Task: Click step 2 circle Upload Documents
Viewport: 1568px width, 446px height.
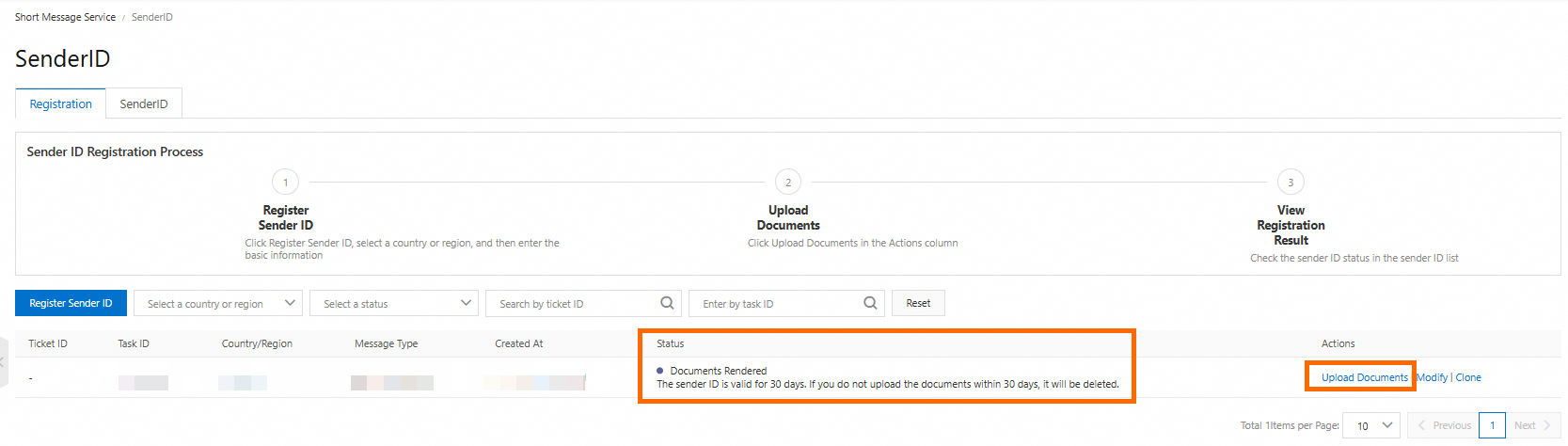Action: 788,183
